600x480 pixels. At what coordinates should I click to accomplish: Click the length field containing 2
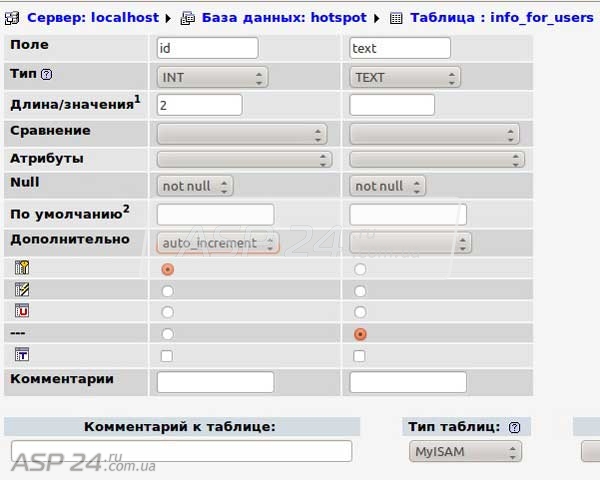click(x=200, y=105)
